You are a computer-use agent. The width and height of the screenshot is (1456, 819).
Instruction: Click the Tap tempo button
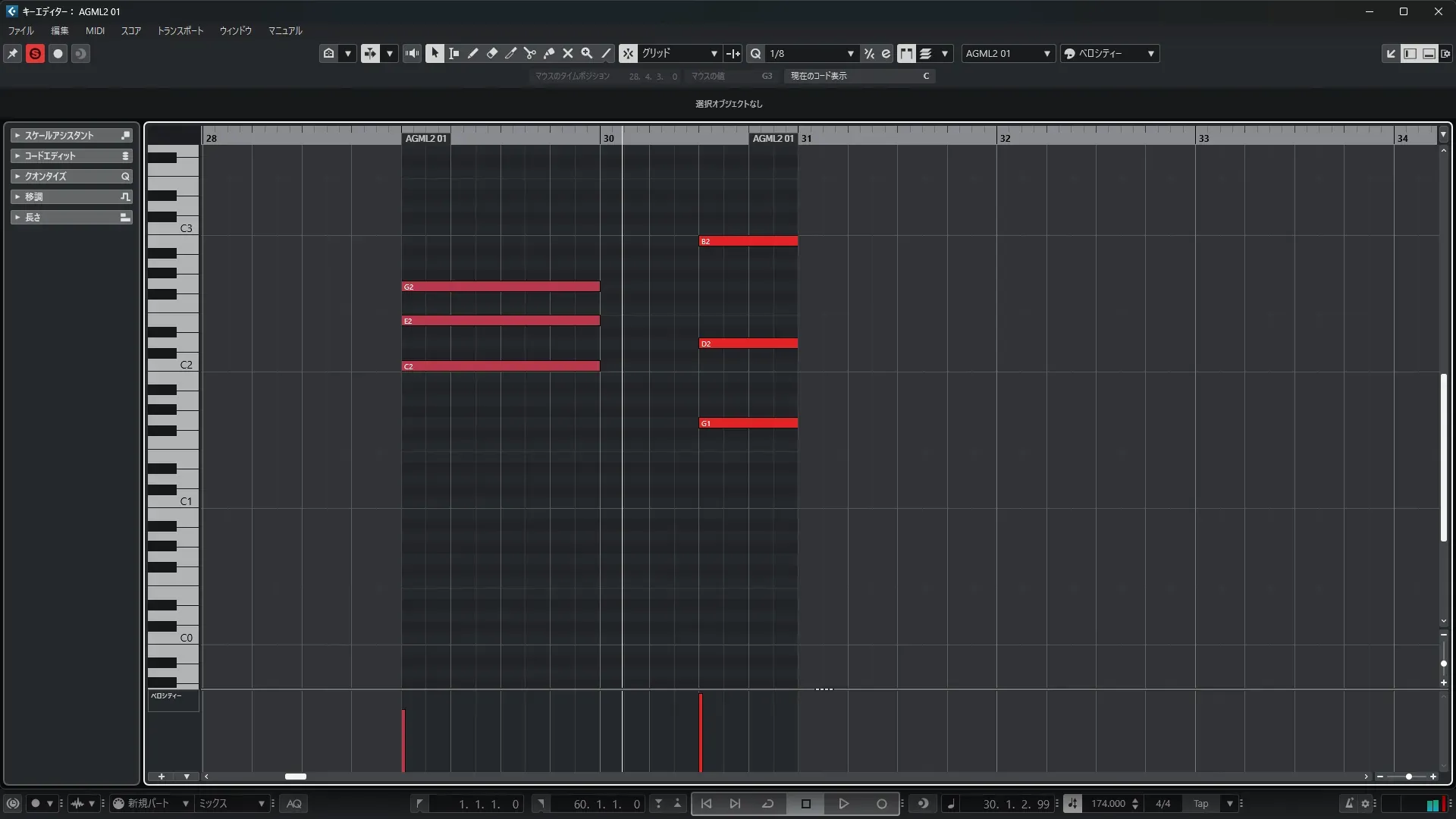point(1200,804)
